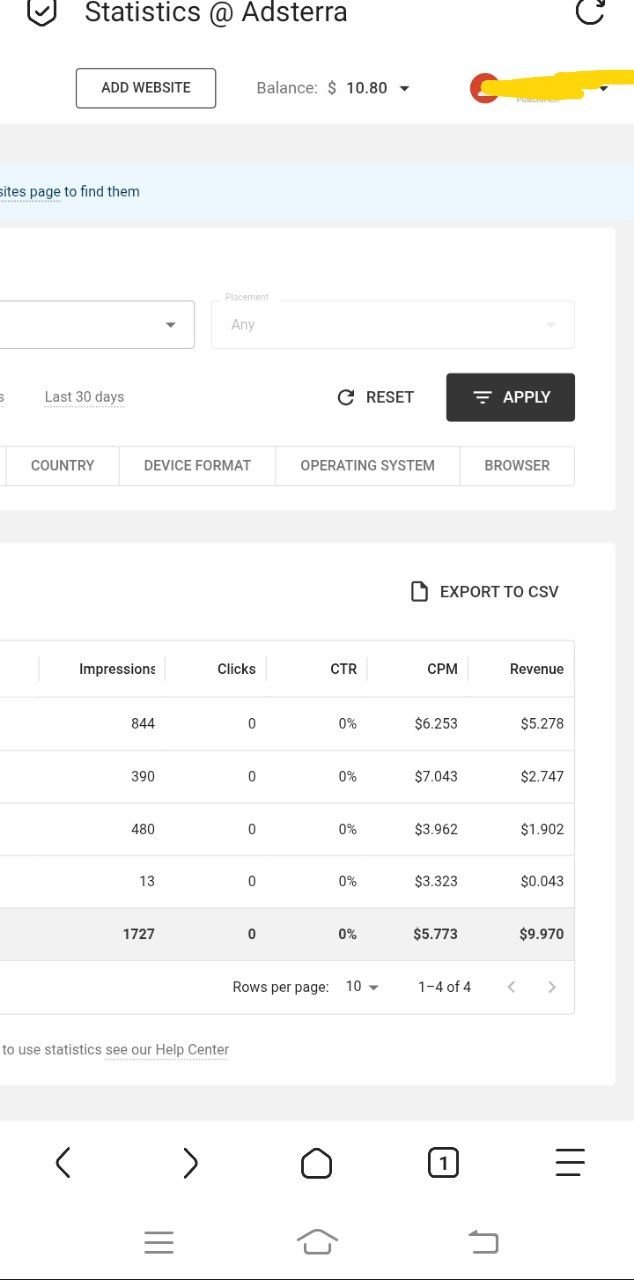The height and width of the screenshot is (1280, 634).
Task: Export the table to CSV
Action: tap(485, 592)
